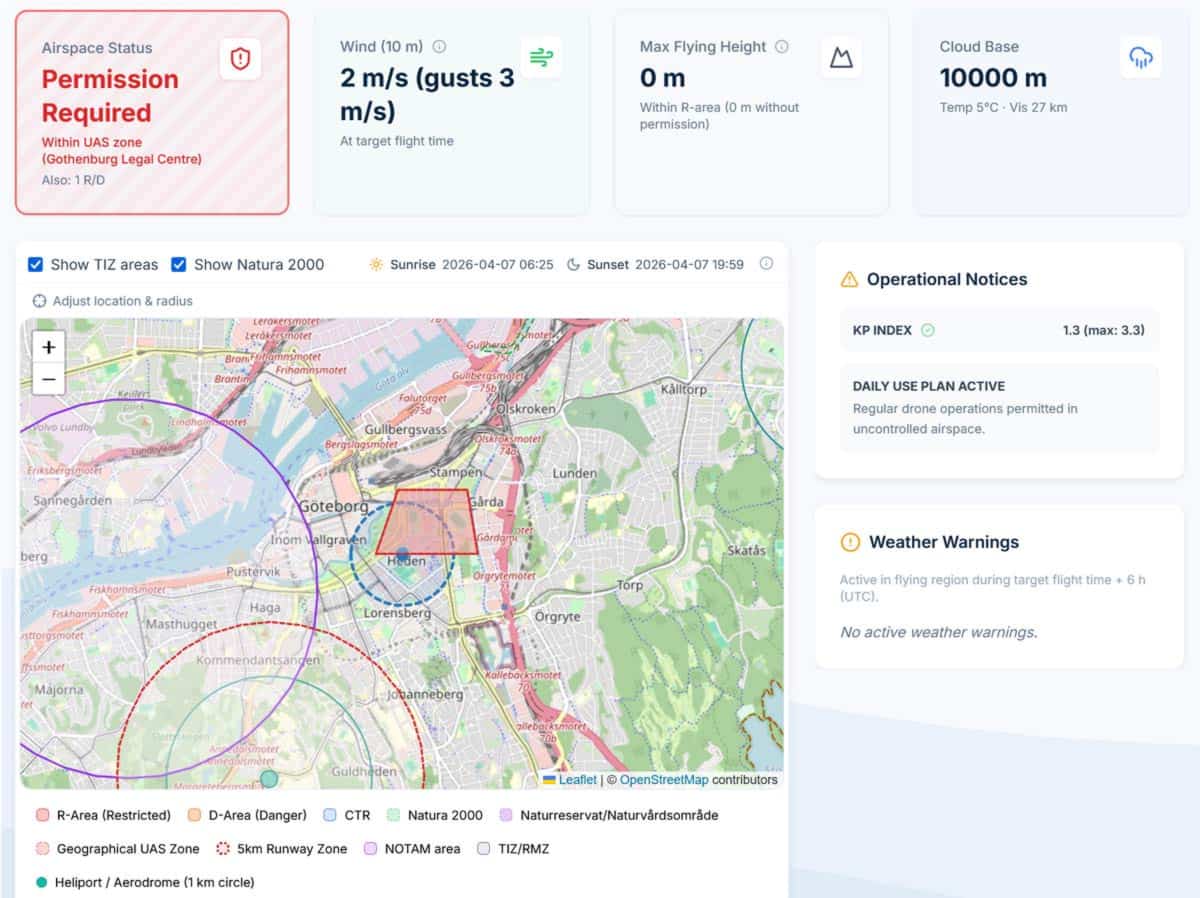Click the rain cloud icon in Cloud Base card
This screenshot has width=1200, height=898.
(1141, 57)
